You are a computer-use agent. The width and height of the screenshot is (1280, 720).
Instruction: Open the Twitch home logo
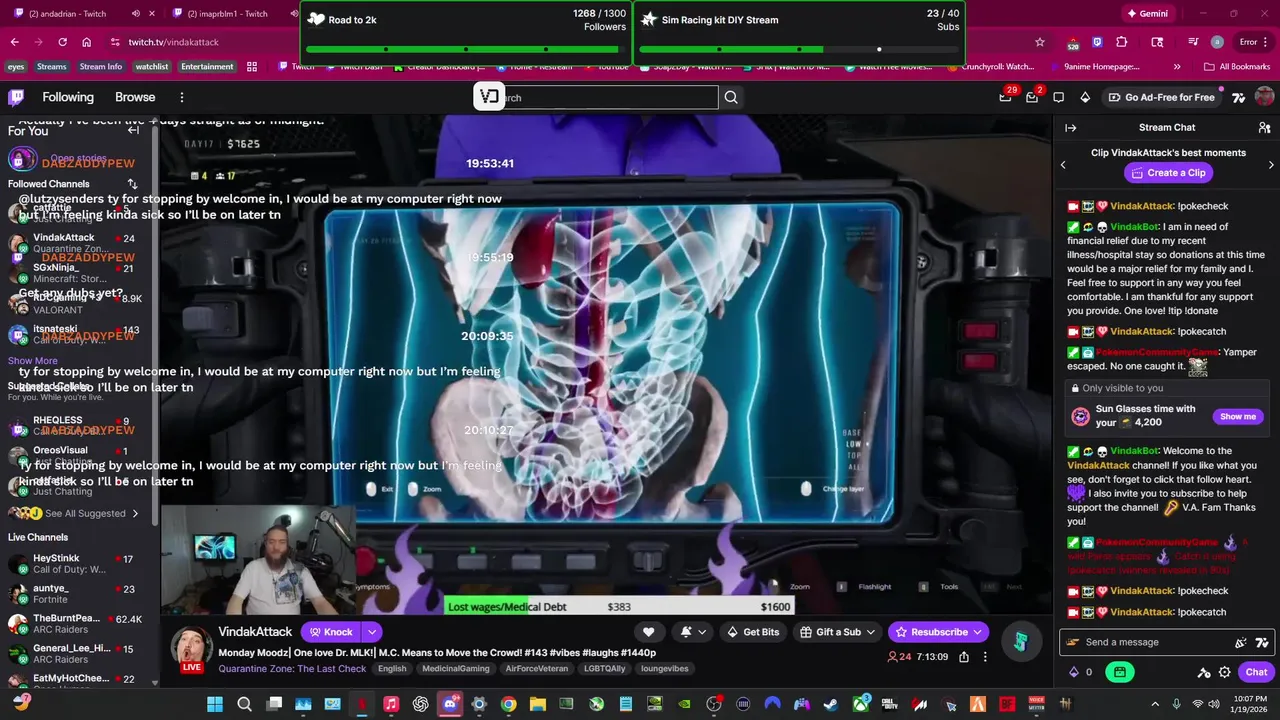click(16, 97)
